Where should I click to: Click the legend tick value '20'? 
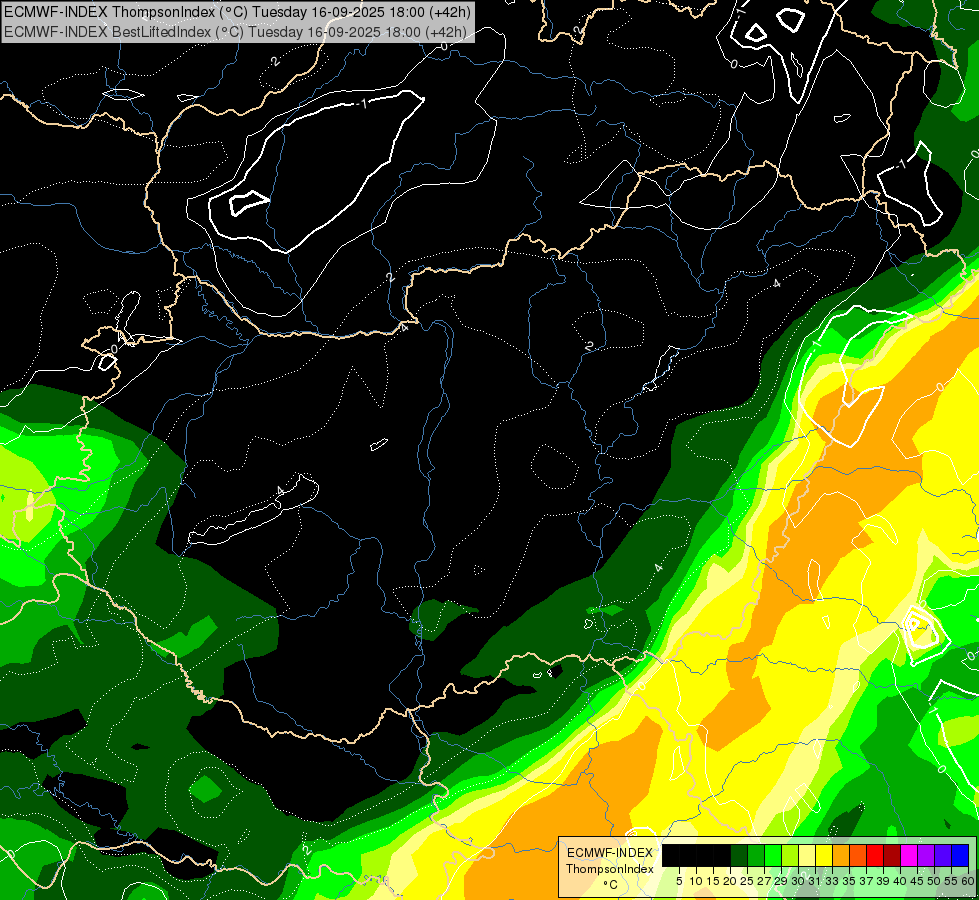pos(731,881)
